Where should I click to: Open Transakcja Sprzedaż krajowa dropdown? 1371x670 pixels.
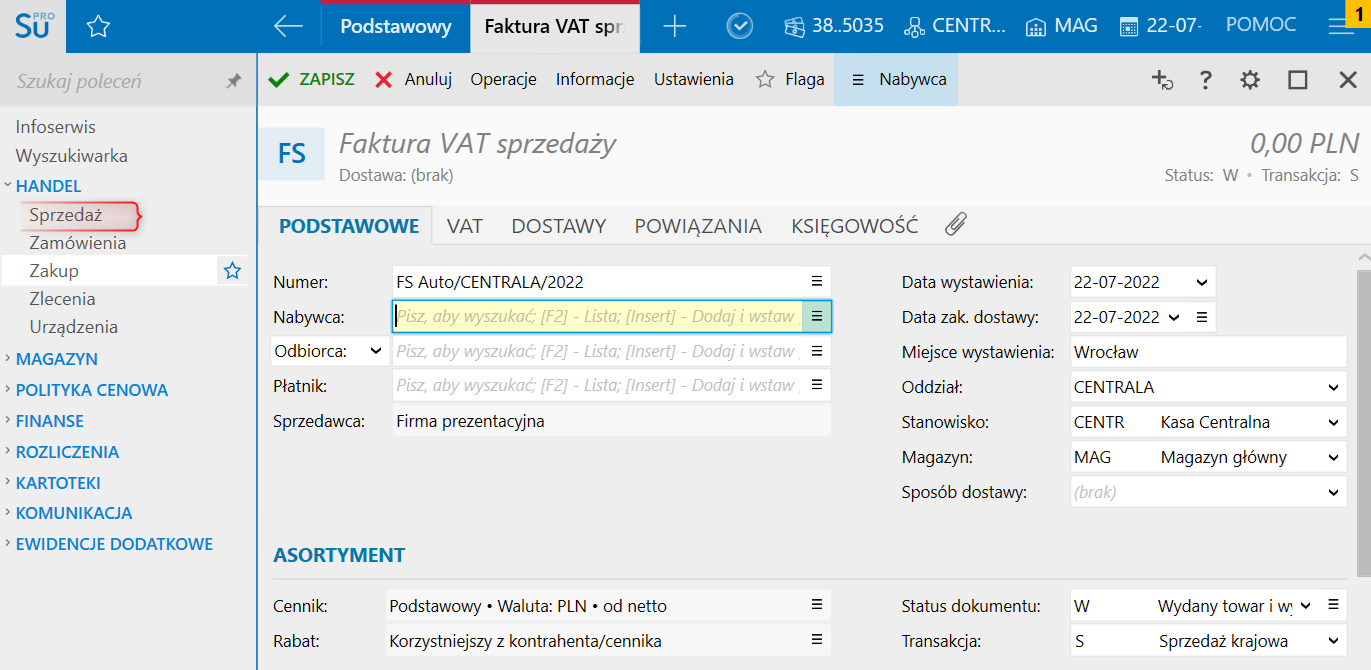click(1333, 640)
